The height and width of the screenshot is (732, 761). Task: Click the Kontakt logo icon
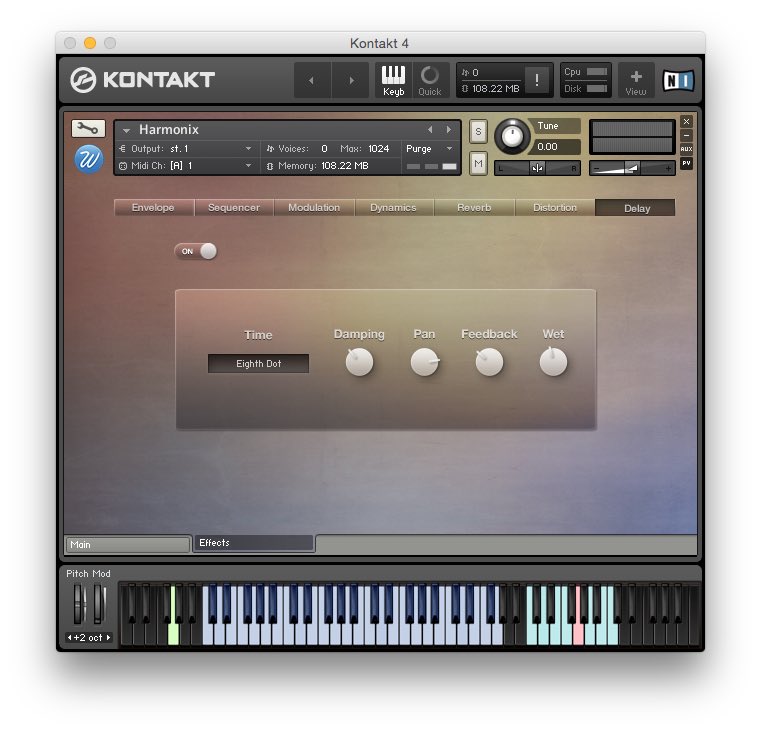tap(83, 80)
